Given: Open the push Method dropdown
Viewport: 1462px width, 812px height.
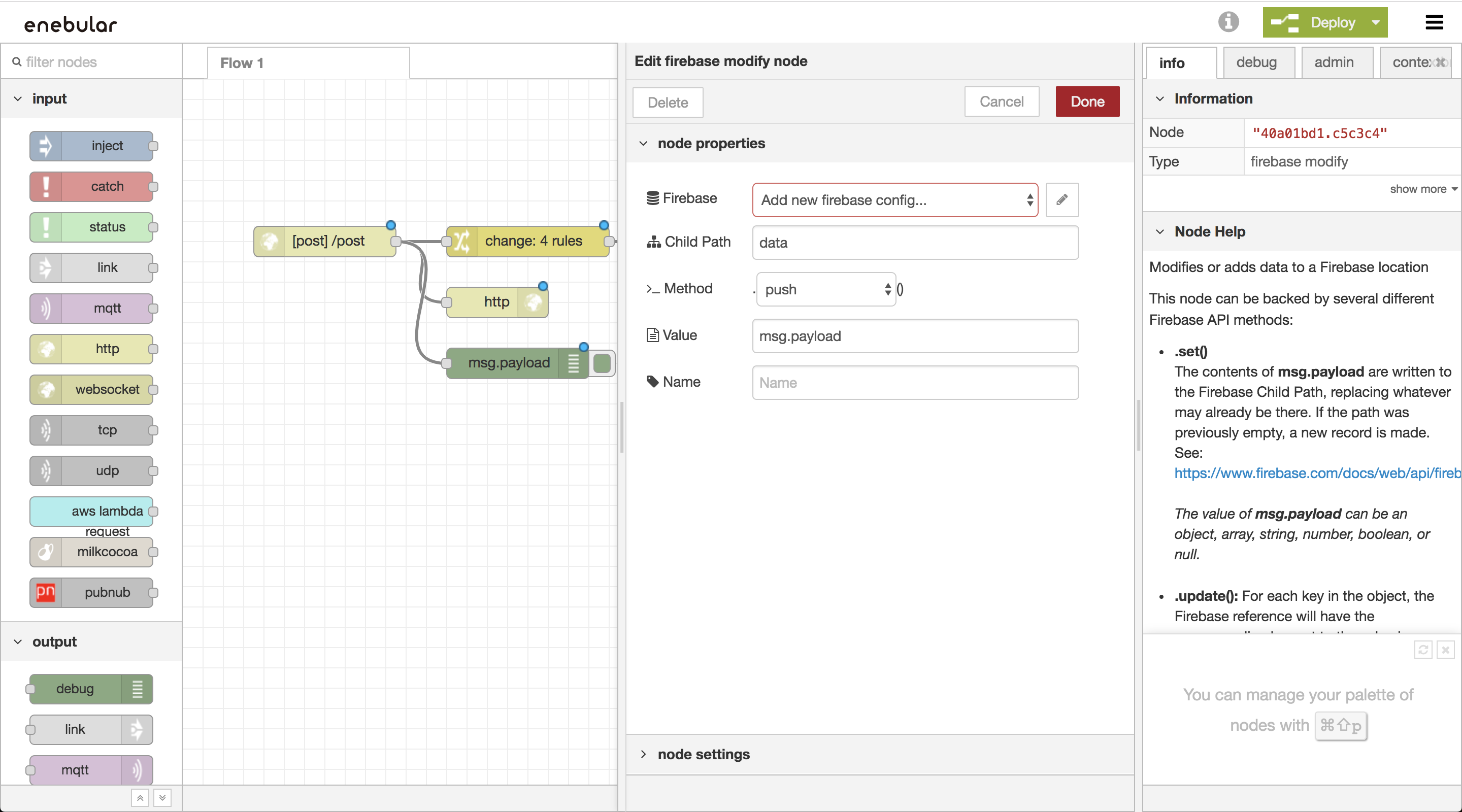Looking at the screenshot, I should pyautogui.click(x=824, y=289).
